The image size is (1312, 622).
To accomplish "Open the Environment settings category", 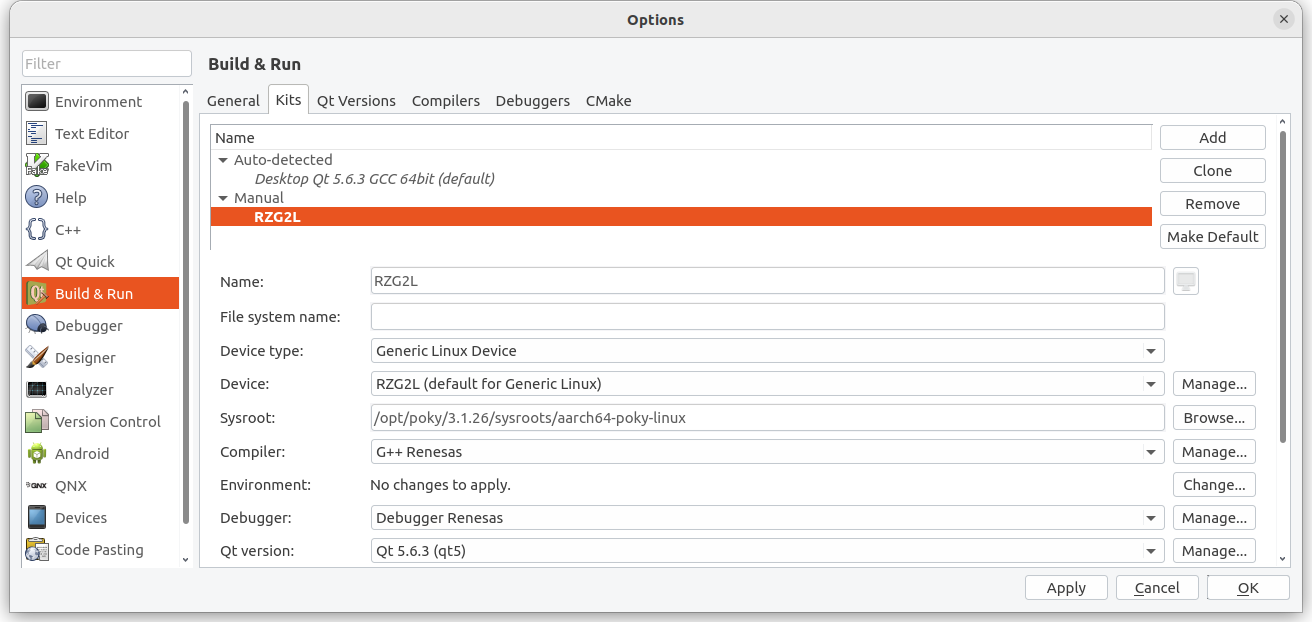I will (x=98, y=102).
